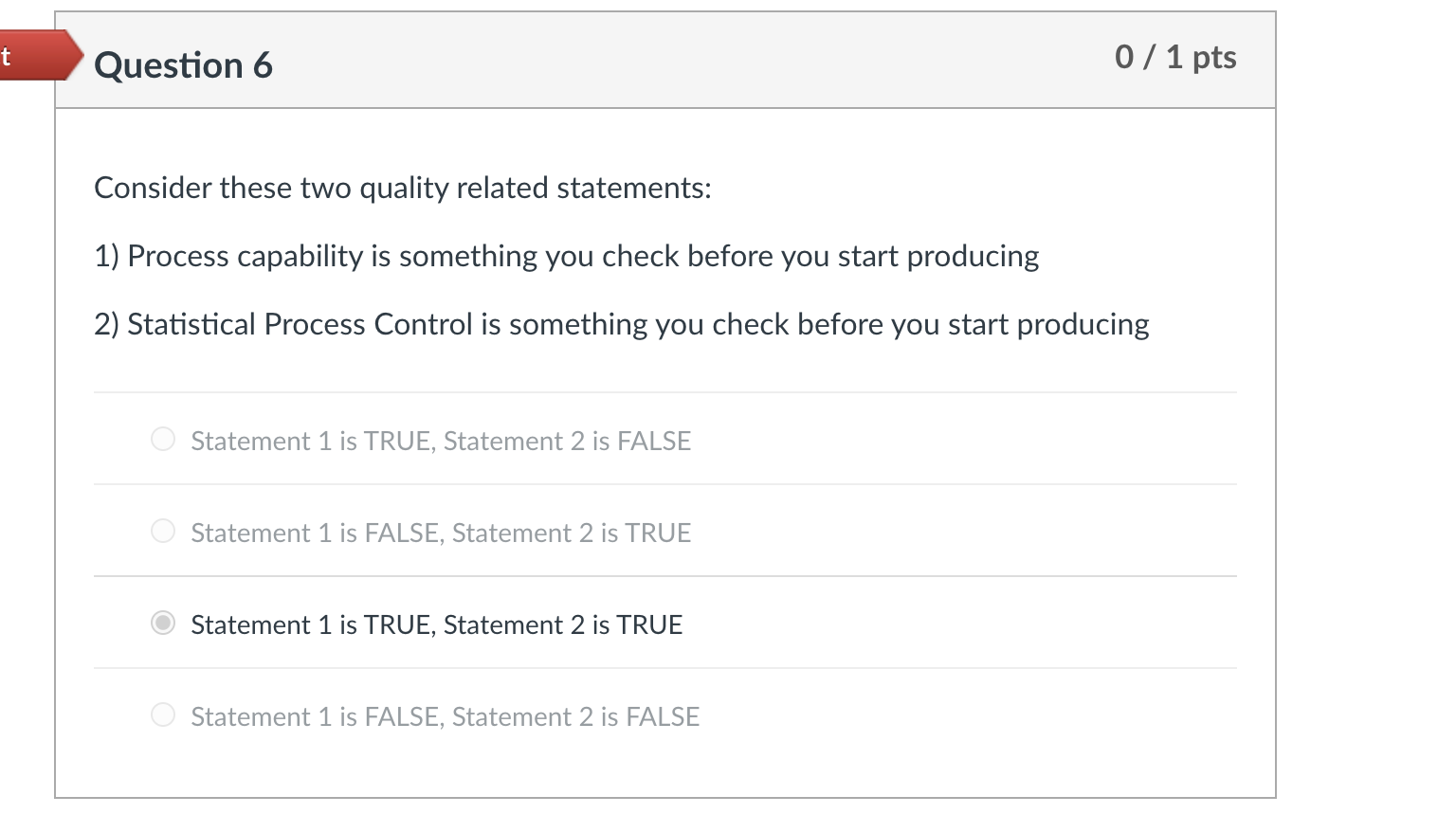Click the 0 / 1 pts score label
The height and width of the screenshot is (832, 1456).
[1175, 57]
